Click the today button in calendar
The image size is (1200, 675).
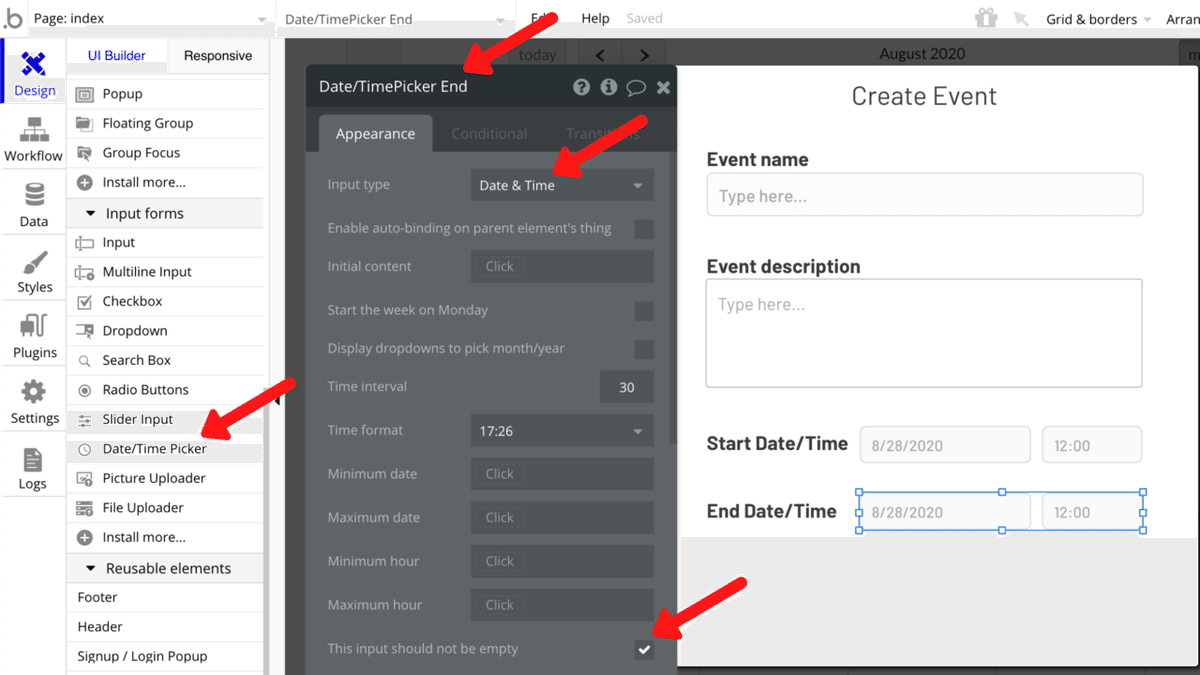pyautogui.click(x=538, y=55)
